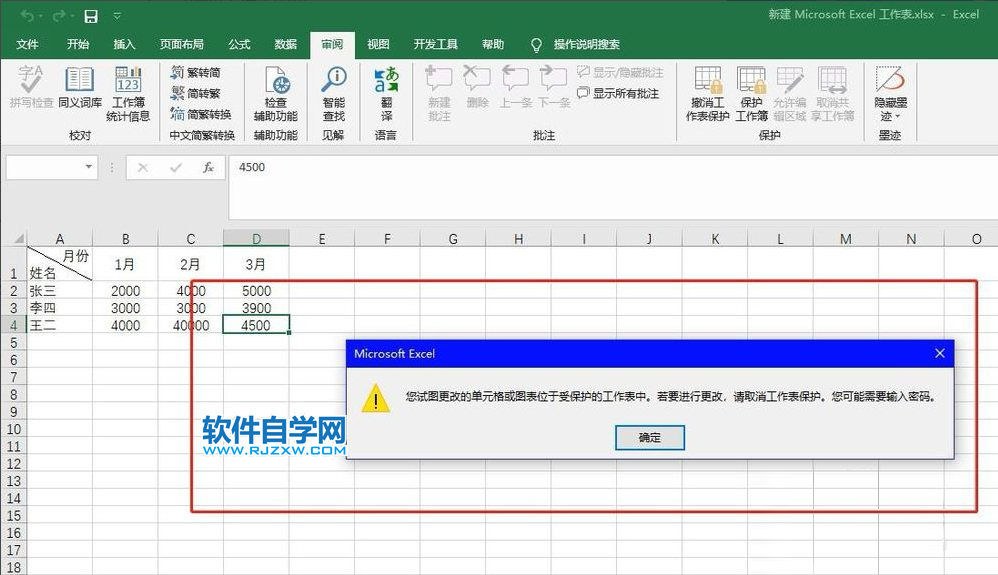
Task: Switch to the 开始 ribbon tab
Action: coord(78,44)
